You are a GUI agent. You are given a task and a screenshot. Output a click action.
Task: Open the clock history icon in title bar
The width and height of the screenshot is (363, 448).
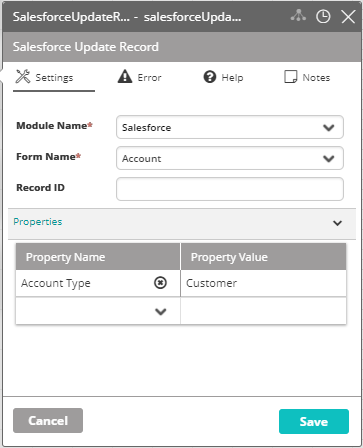323,16
